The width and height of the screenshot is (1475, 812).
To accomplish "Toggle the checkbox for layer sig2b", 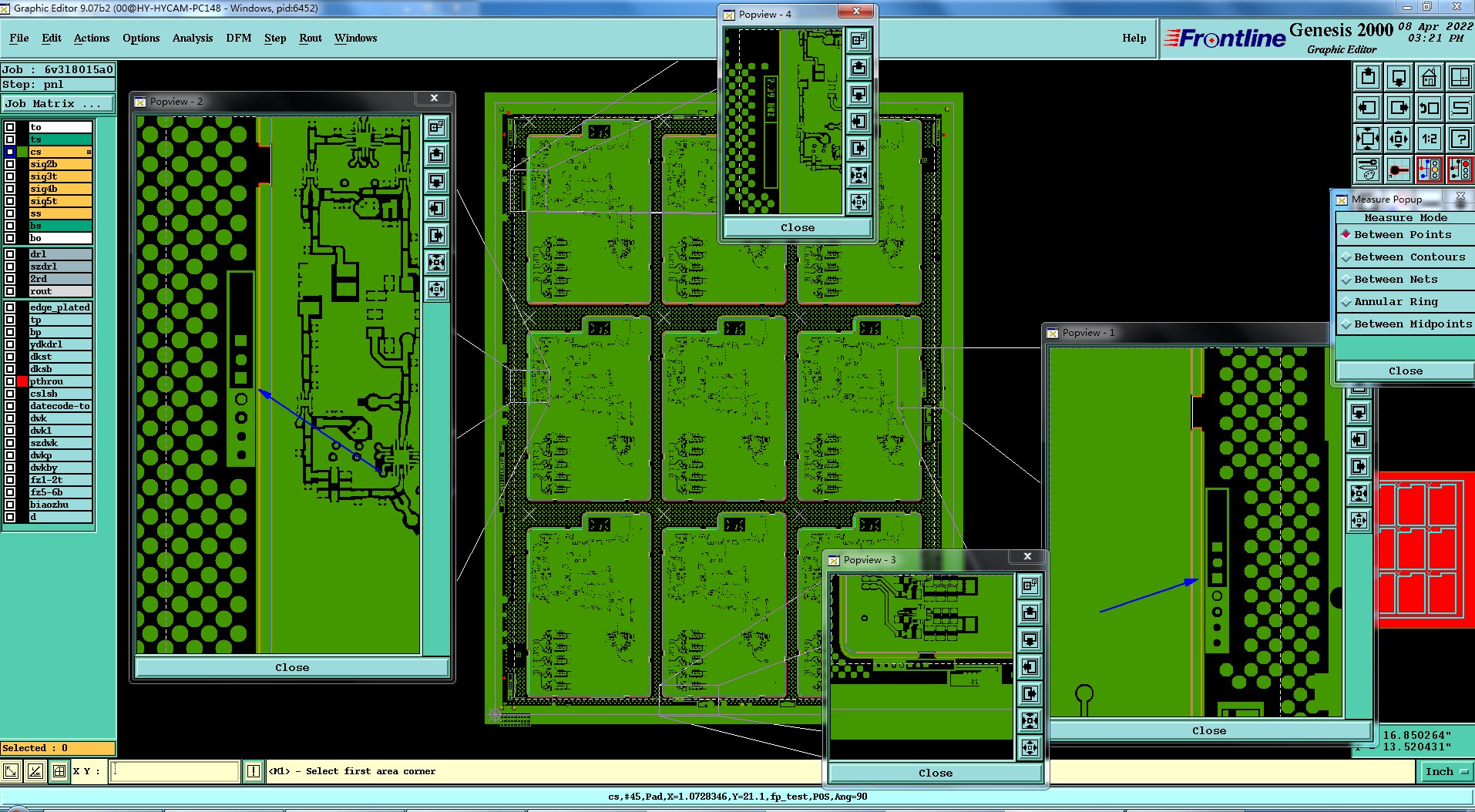I will pos(10,164).
